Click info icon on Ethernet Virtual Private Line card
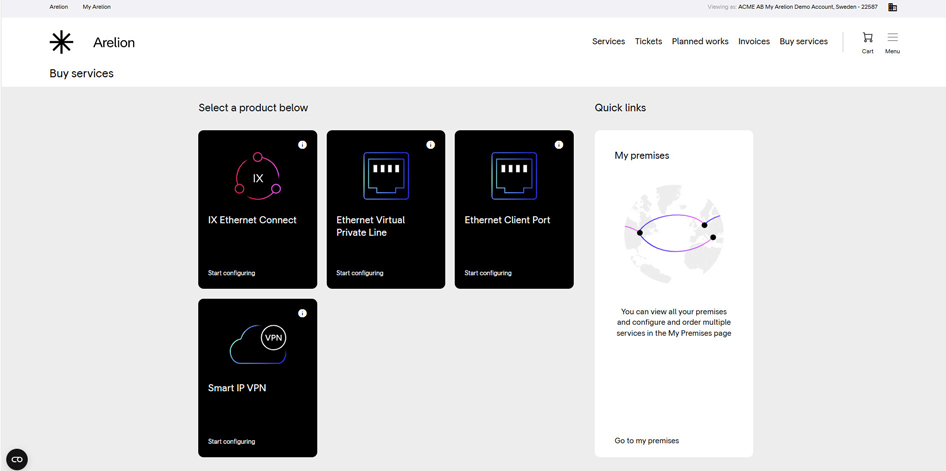 click(x=430, y=145)
